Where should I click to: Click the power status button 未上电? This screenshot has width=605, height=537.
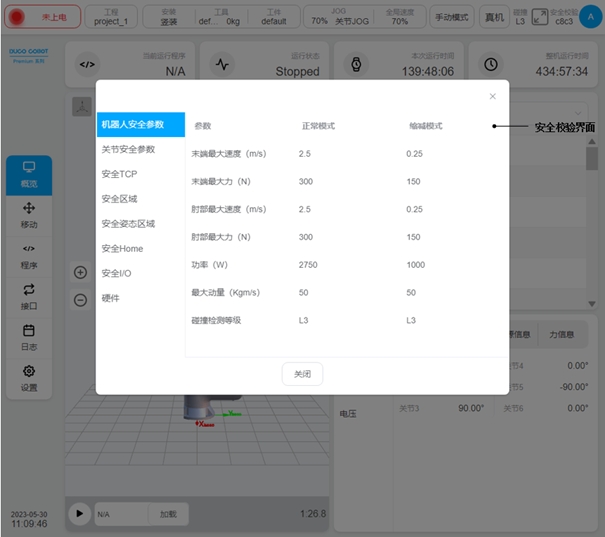(44, 17)
